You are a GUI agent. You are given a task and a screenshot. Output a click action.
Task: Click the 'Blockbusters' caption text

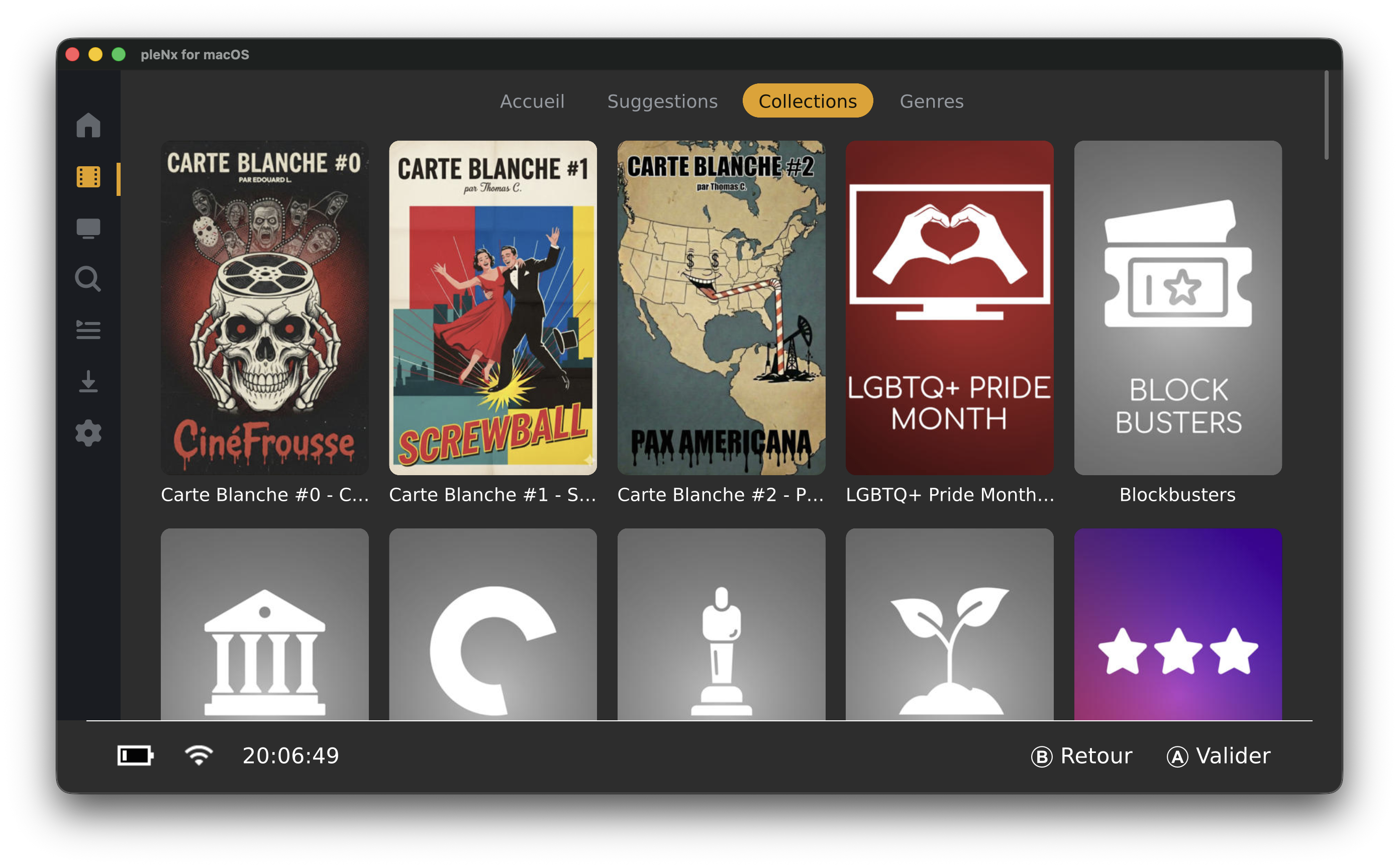pos(1177,494)
